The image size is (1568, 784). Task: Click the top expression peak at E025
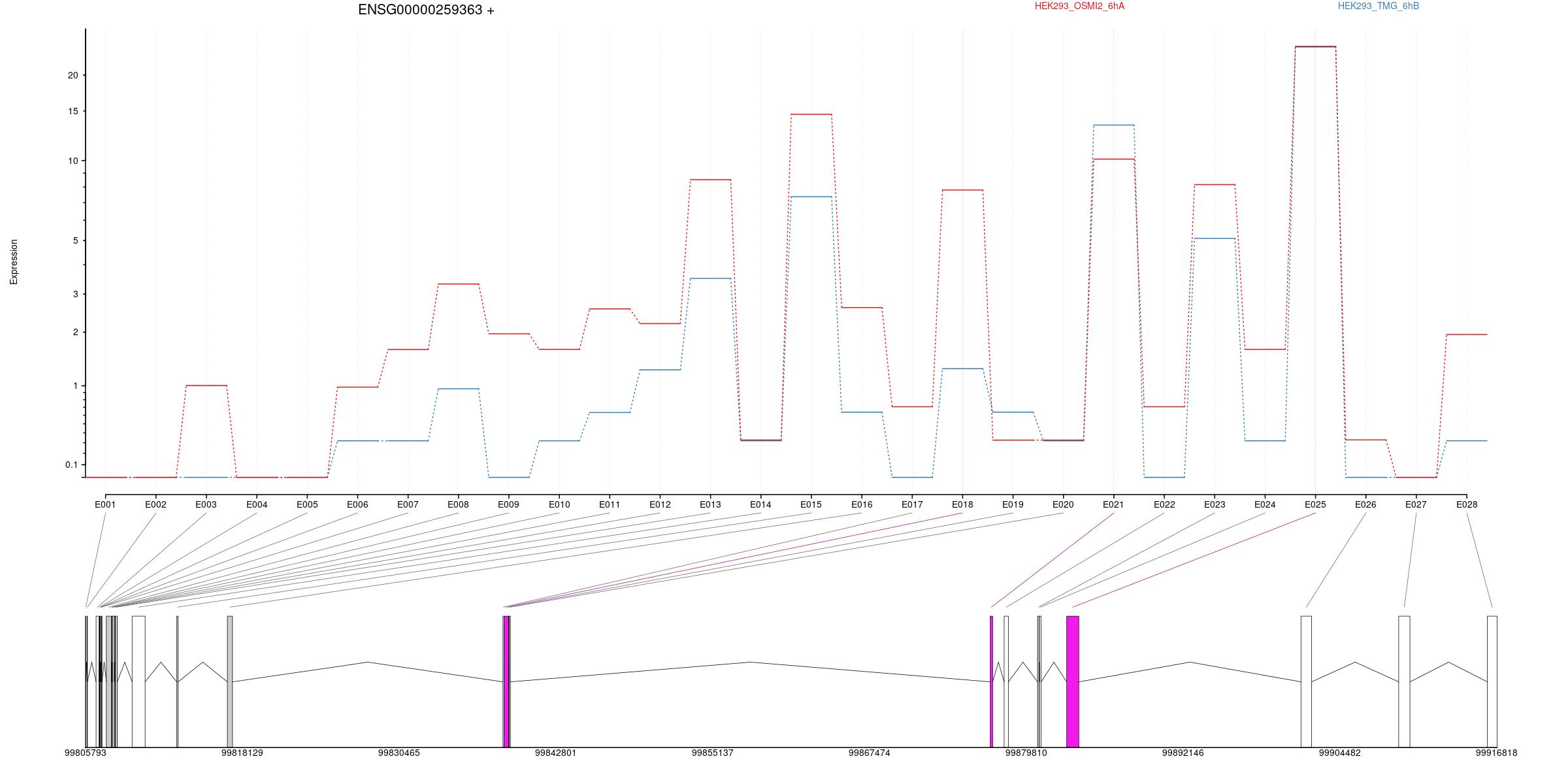(x=1315, y=47)
